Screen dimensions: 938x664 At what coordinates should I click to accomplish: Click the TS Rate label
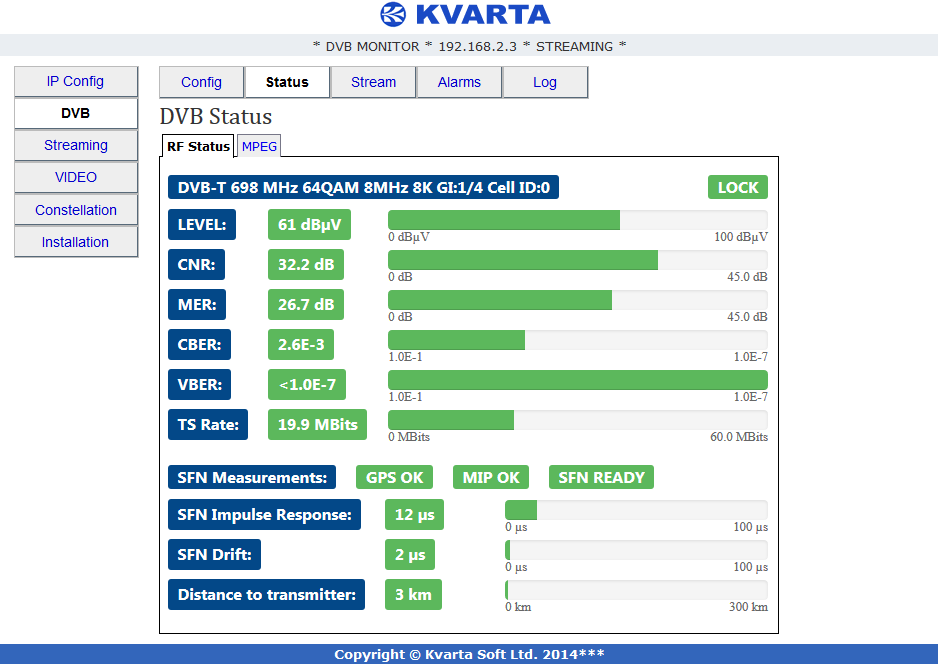[x=208, y=425]
